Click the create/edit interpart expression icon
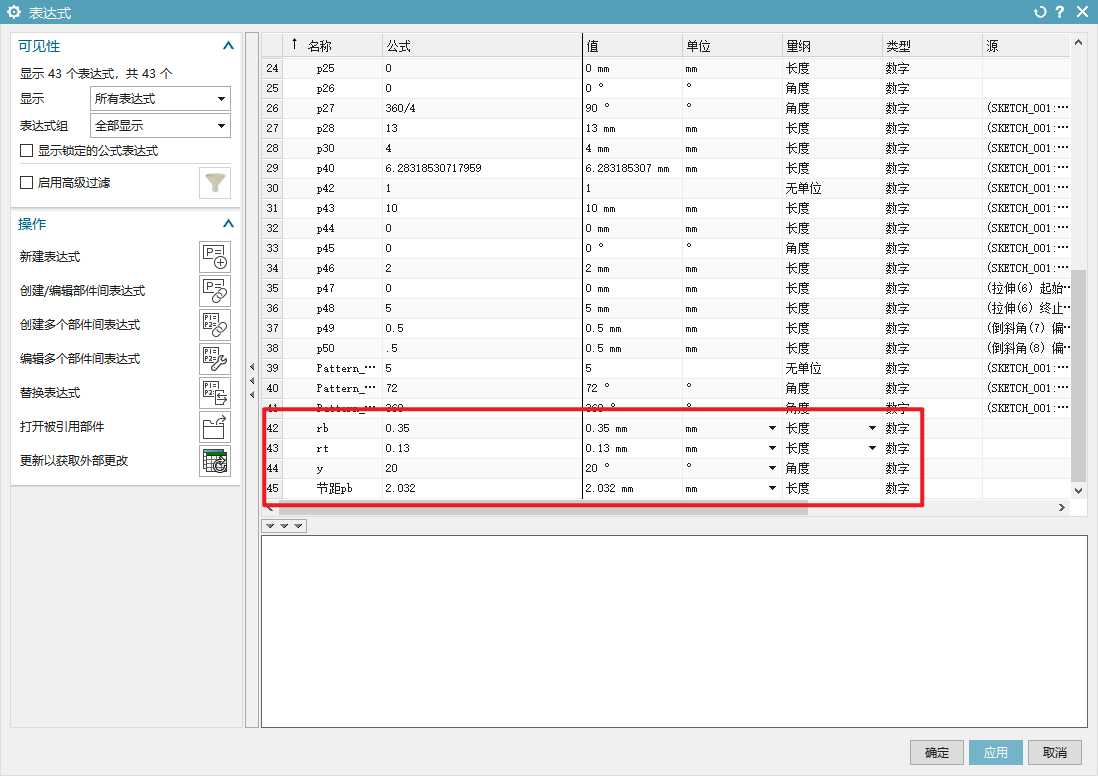The height and width of the screenshot is (776, 1098). tap(215, 291)
